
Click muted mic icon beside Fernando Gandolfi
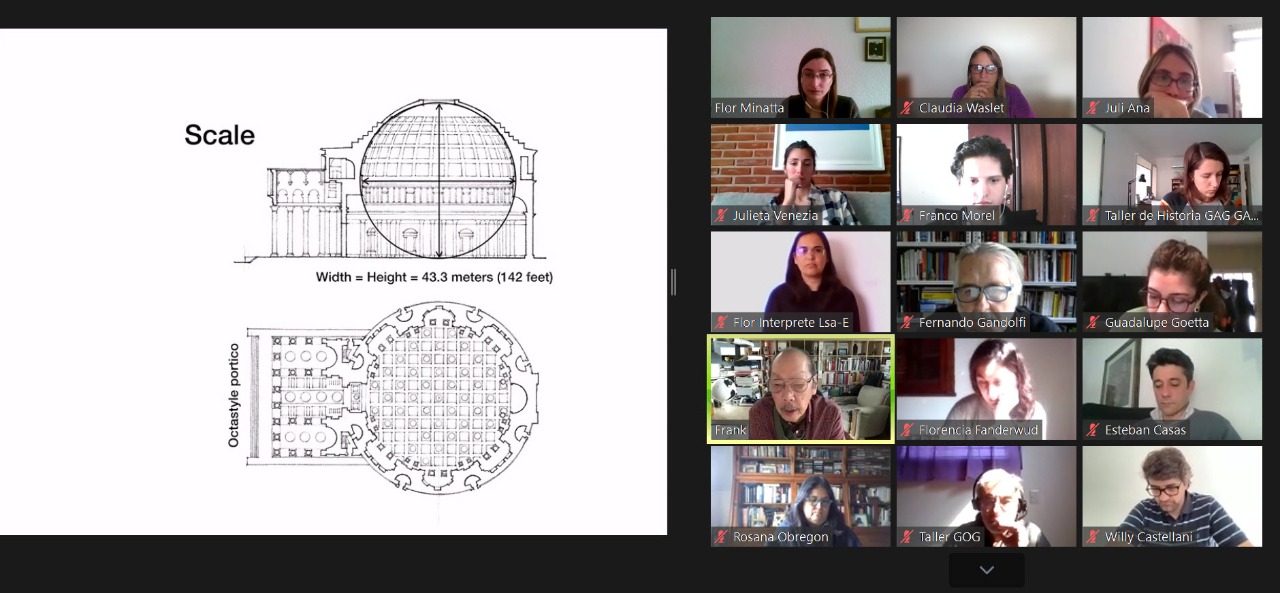pyautogui.click(x=908, y=322)
